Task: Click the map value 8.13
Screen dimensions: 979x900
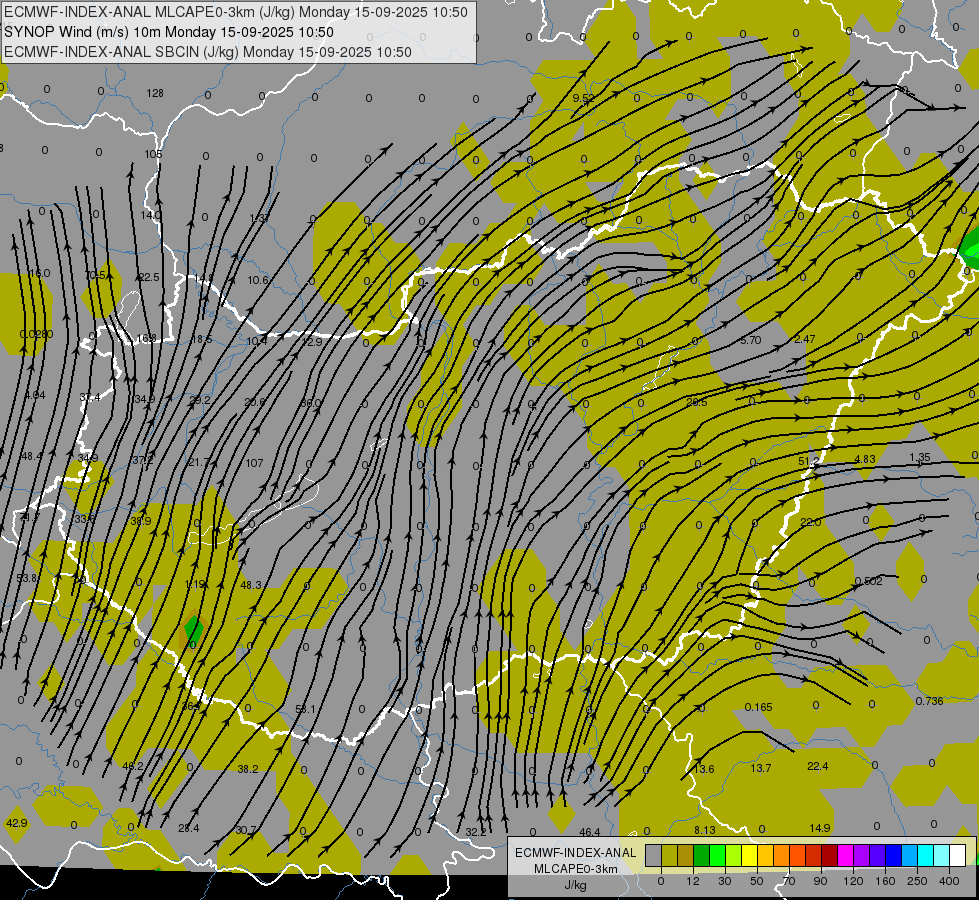Action: (x=705, y=829)
